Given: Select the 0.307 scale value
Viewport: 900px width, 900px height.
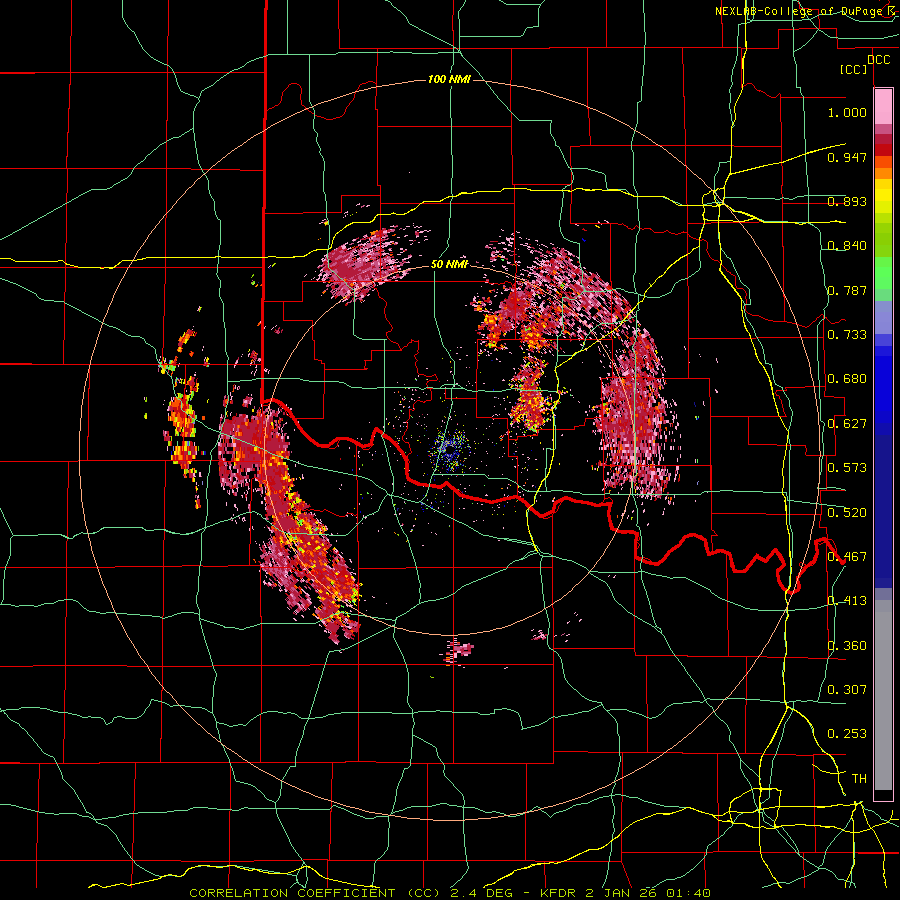Looking at the screenshot, I should [x=847, y=689].
